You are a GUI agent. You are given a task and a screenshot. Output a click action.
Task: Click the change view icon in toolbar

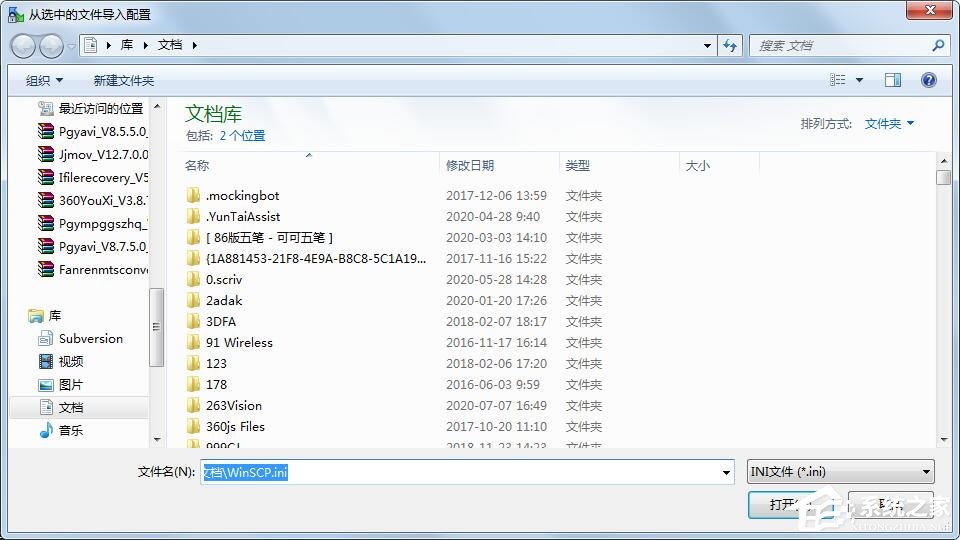(x=838, y=80)
